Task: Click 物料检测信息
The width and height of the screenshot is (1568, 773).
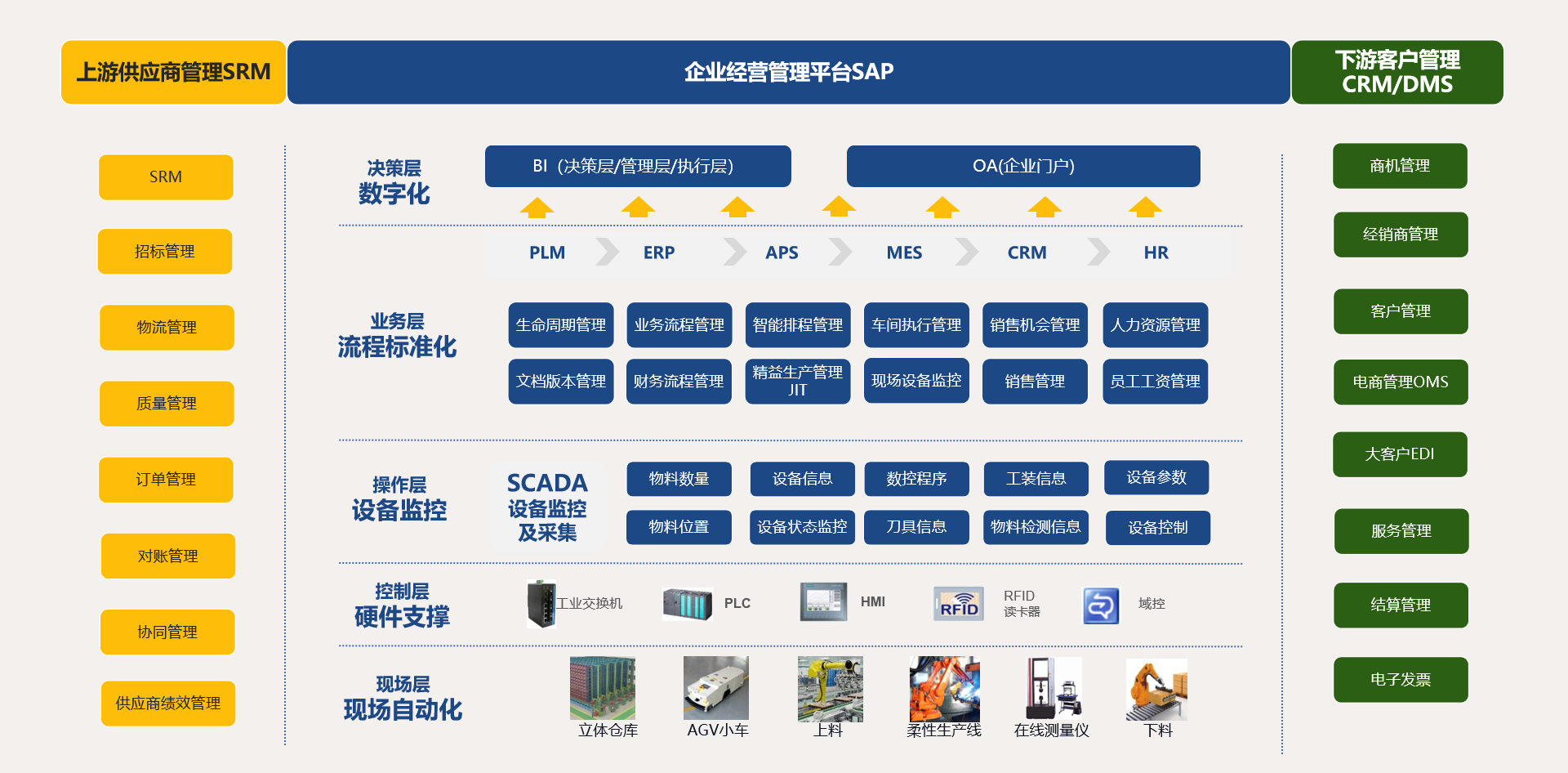Action: click(1036, 528)
